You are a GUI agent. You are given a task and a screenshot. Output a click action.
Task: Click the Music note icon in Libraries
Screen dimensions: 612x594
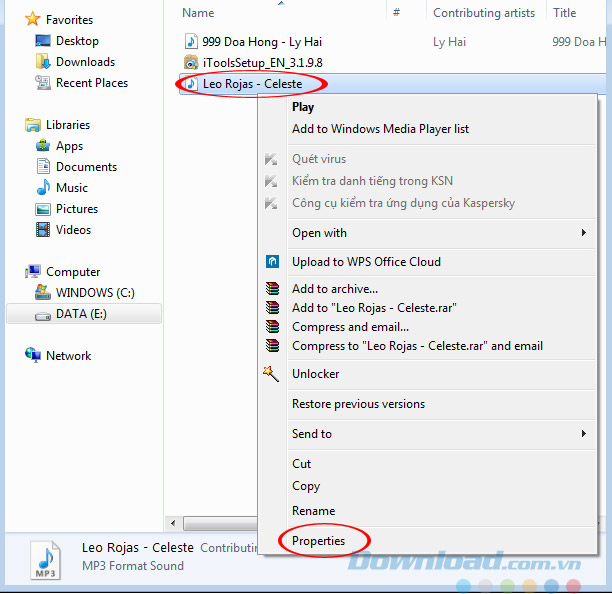pyautogui.click(x=43, y=187)
